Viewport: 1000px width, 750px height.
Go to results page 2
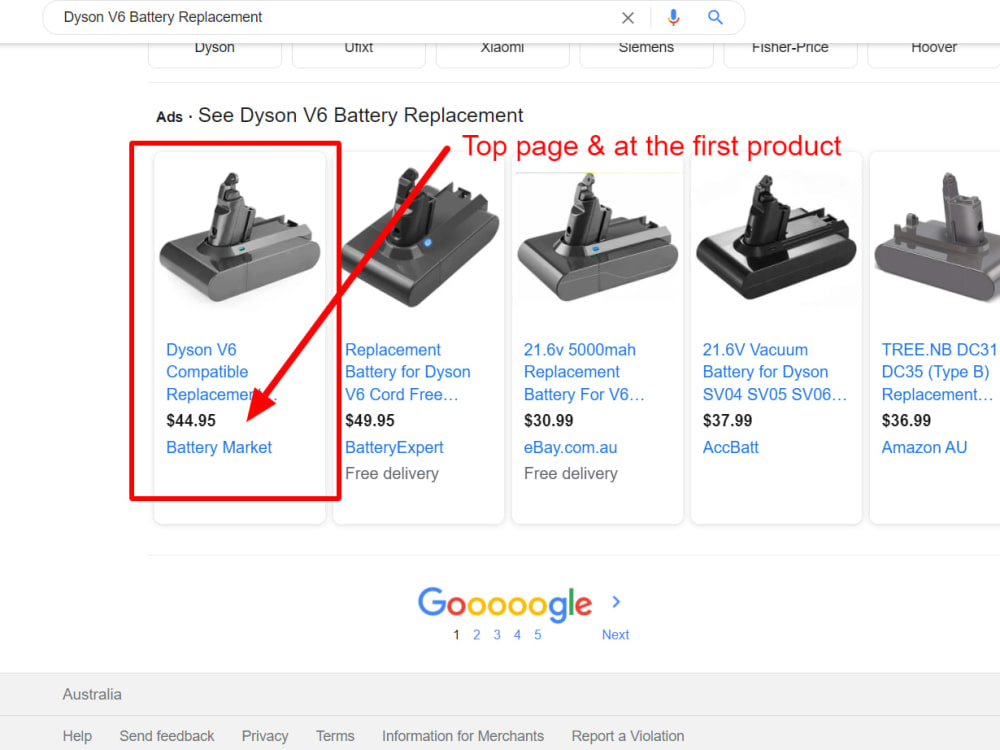click(x=476, y=635)
